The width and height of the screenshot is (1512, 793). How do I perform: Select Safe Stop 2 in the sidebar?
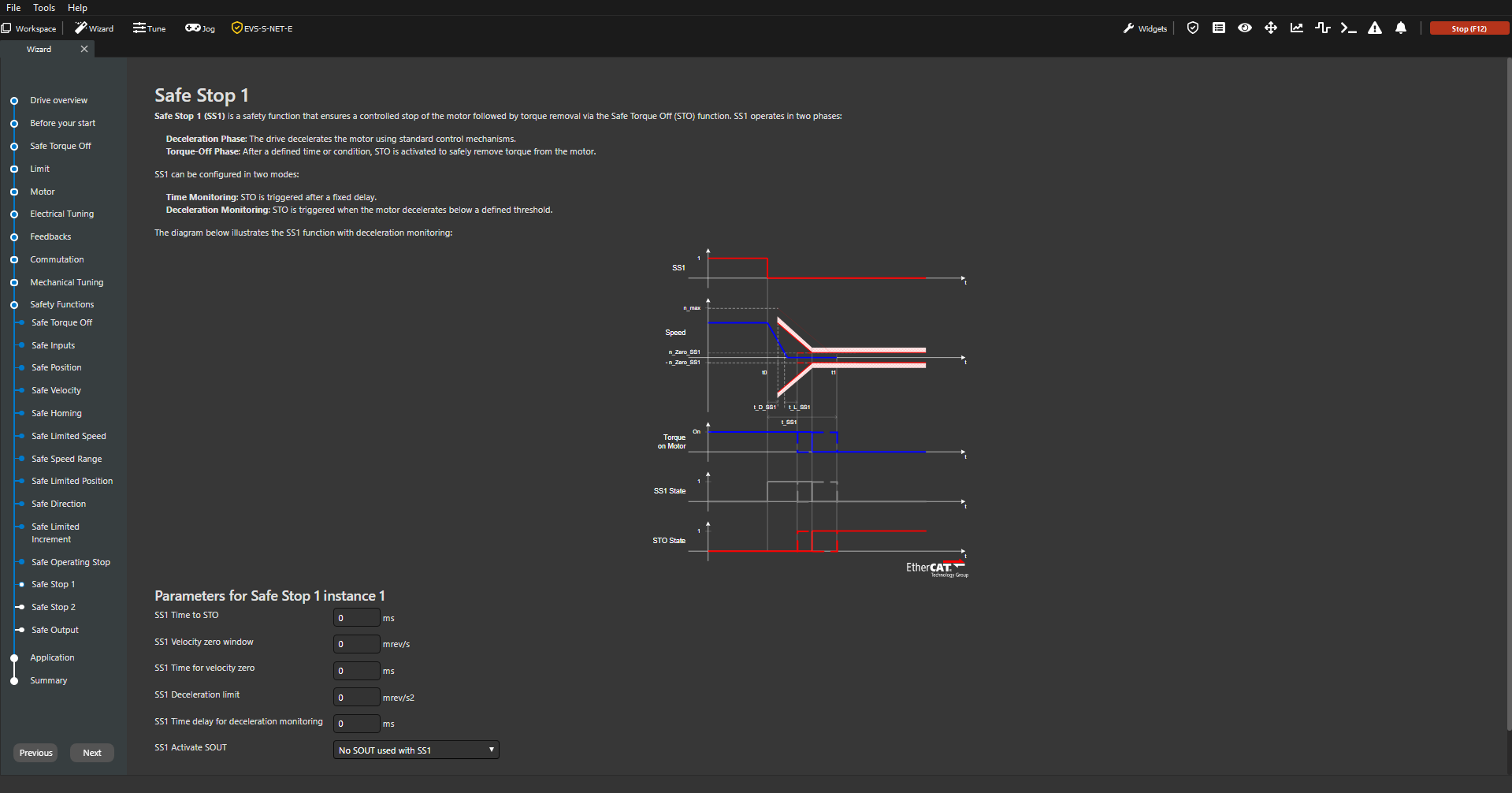point(54,607)
